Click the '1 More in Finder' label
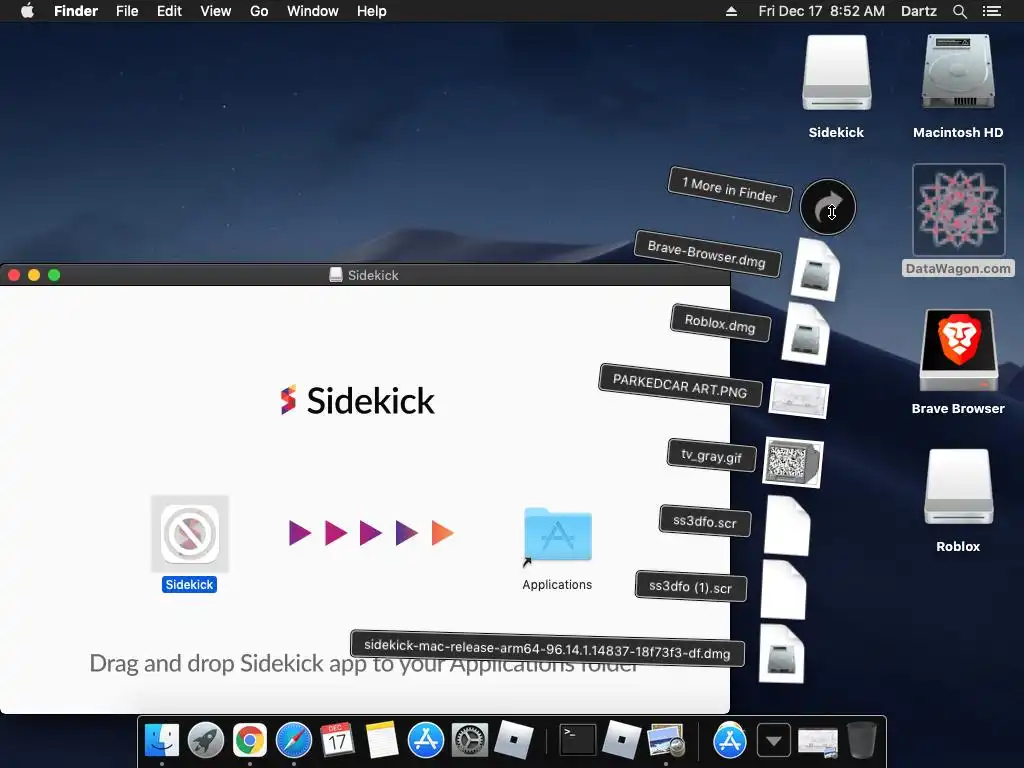 point(730,190)
